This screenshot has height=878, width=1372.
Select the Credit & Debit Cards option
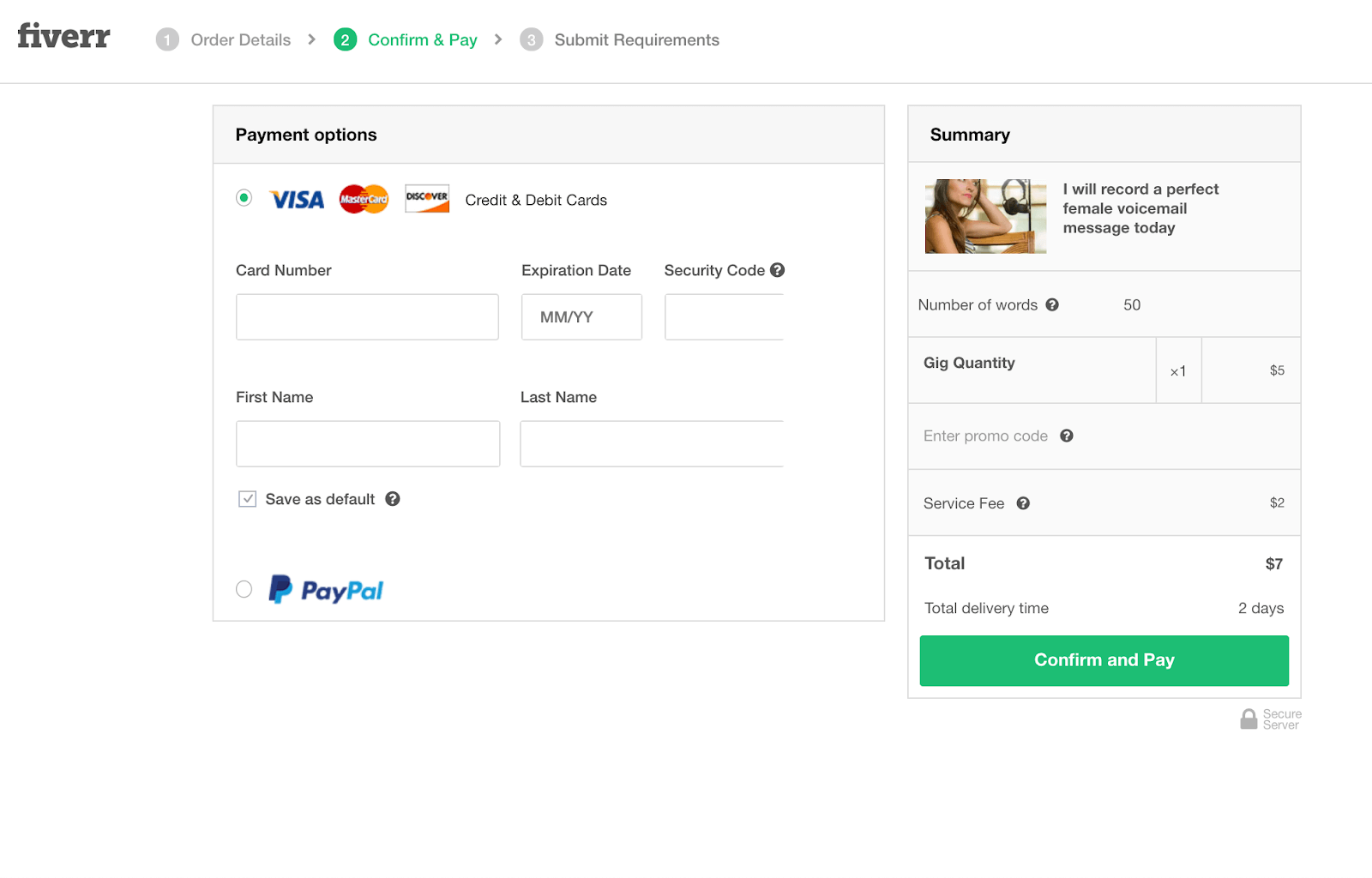[244, 197]
